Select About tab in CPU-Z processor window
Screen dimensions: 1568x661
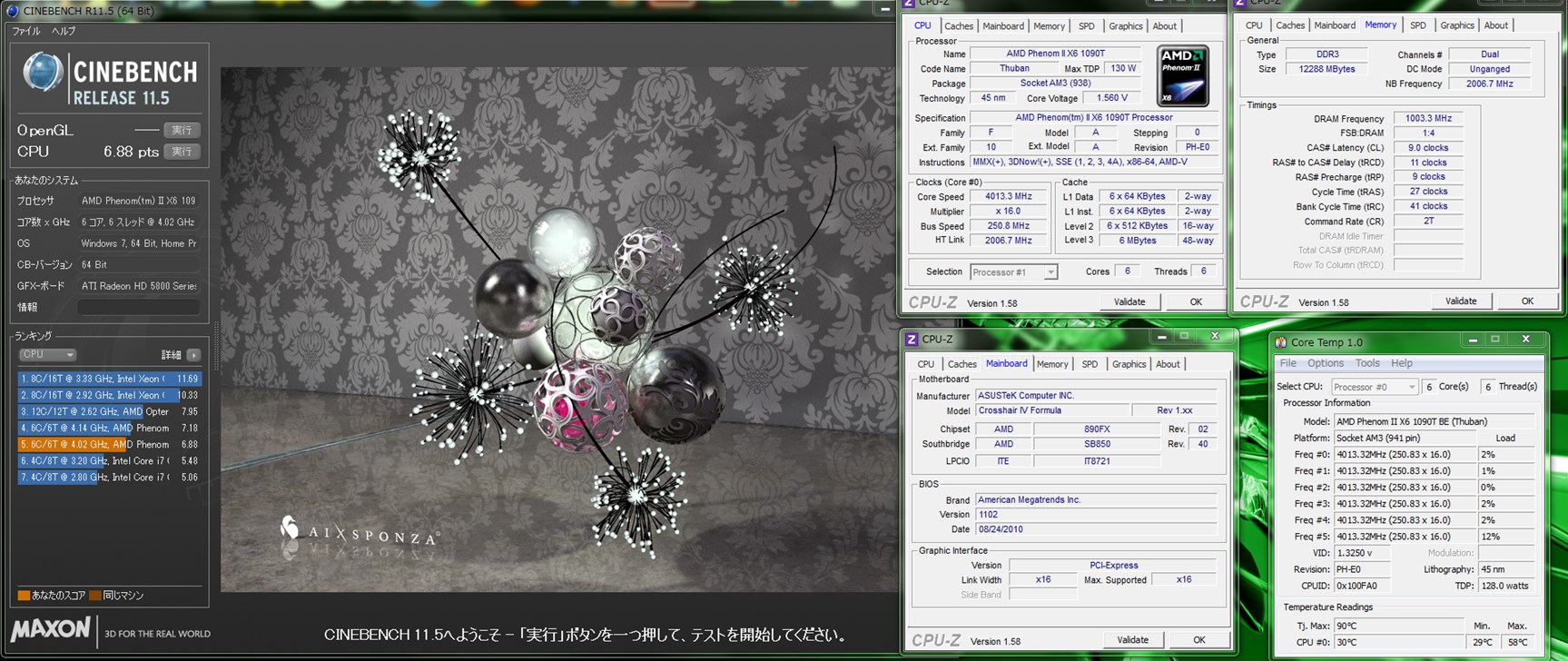click(x=1165, y=26)
